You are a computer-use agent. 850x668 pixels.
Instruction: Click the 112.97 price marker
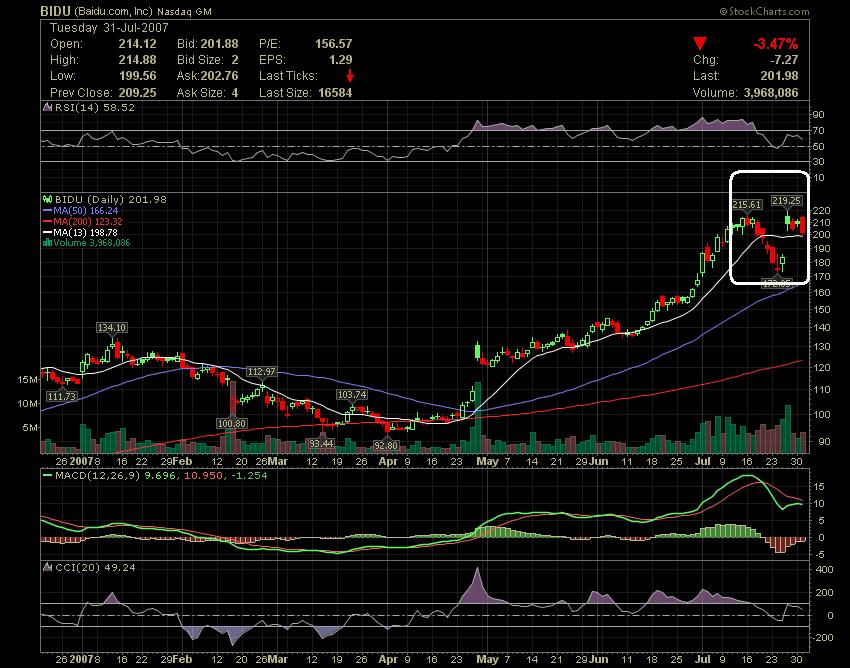point(261,372)
